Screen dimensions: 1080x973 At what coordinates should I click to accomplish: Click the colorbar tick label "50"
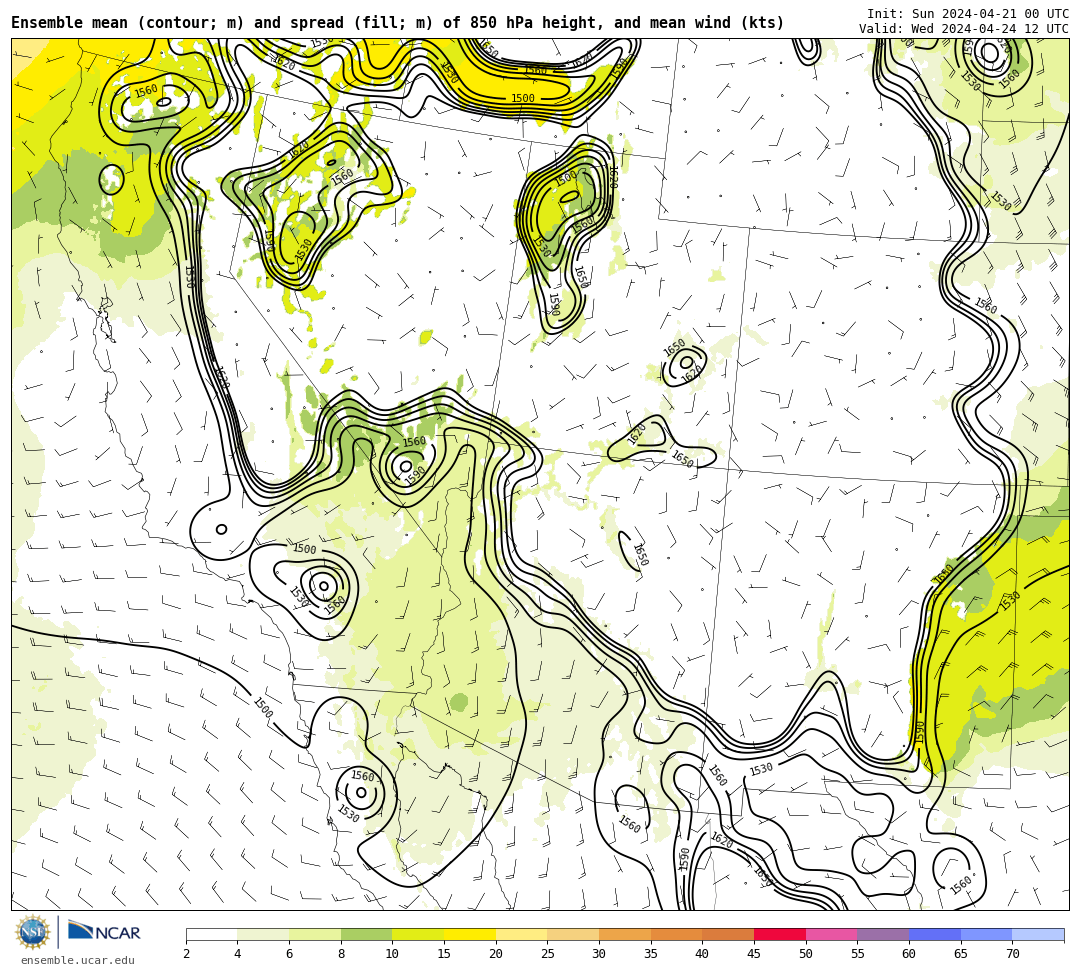pos(806,954)
